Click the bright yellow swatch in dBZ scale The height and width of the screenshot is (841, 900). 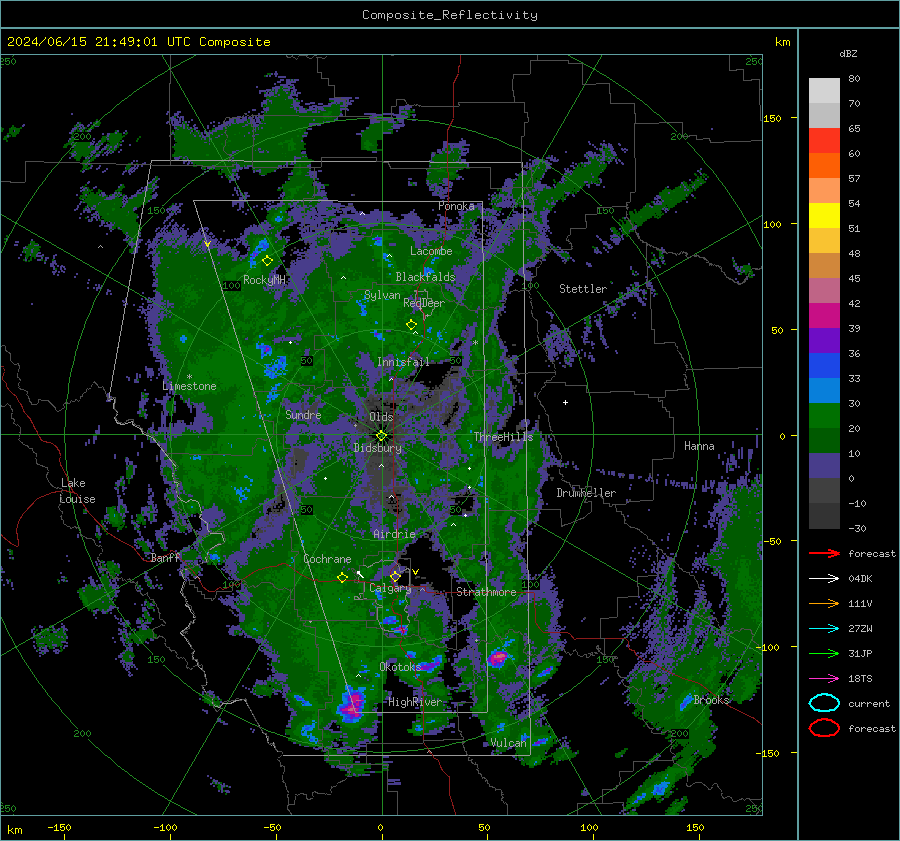[x=824, y=215]
